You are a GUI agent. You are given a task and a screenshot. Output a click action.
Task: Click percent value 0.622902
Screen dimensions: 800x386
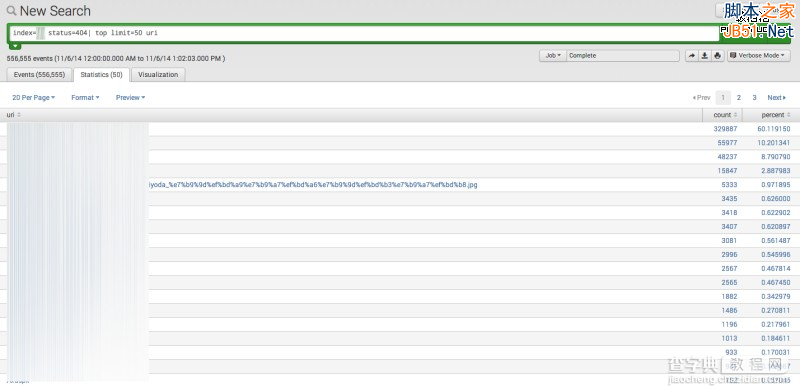click(x=776, y=212)
